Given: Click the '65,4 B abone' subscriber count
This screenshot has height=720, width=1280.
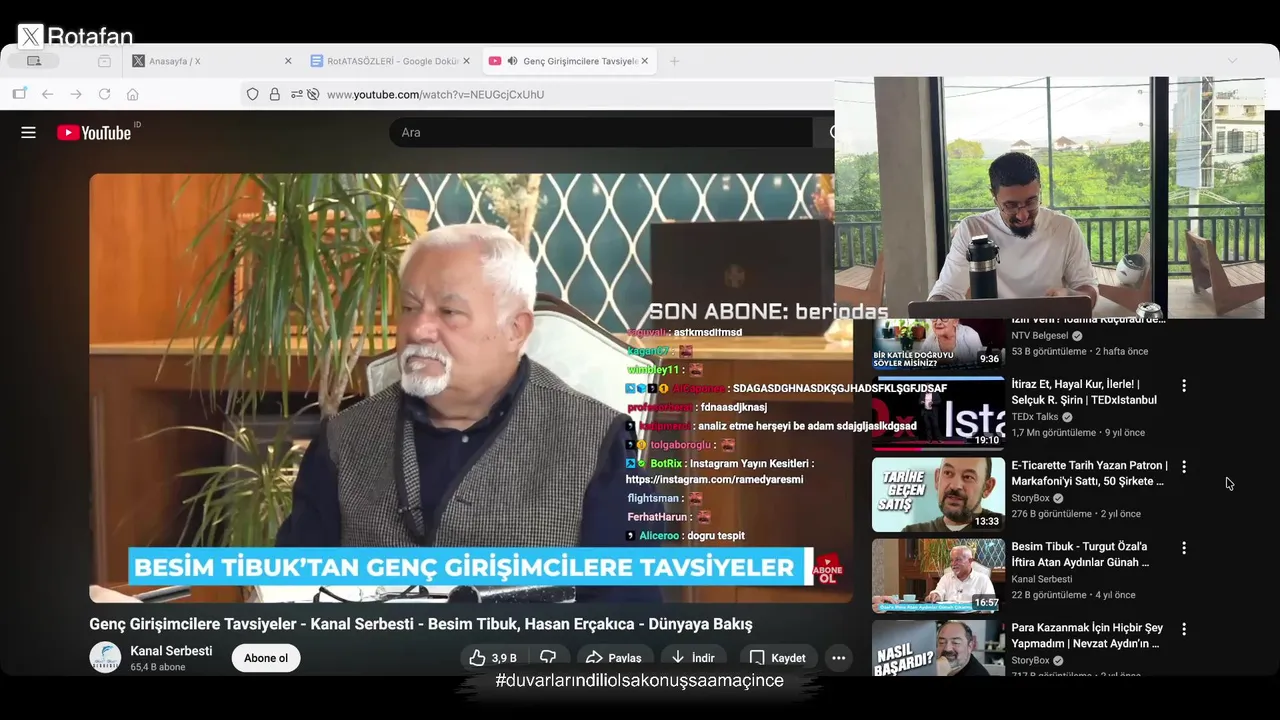Looking at the screenshot, I should (x=157, y=667).
